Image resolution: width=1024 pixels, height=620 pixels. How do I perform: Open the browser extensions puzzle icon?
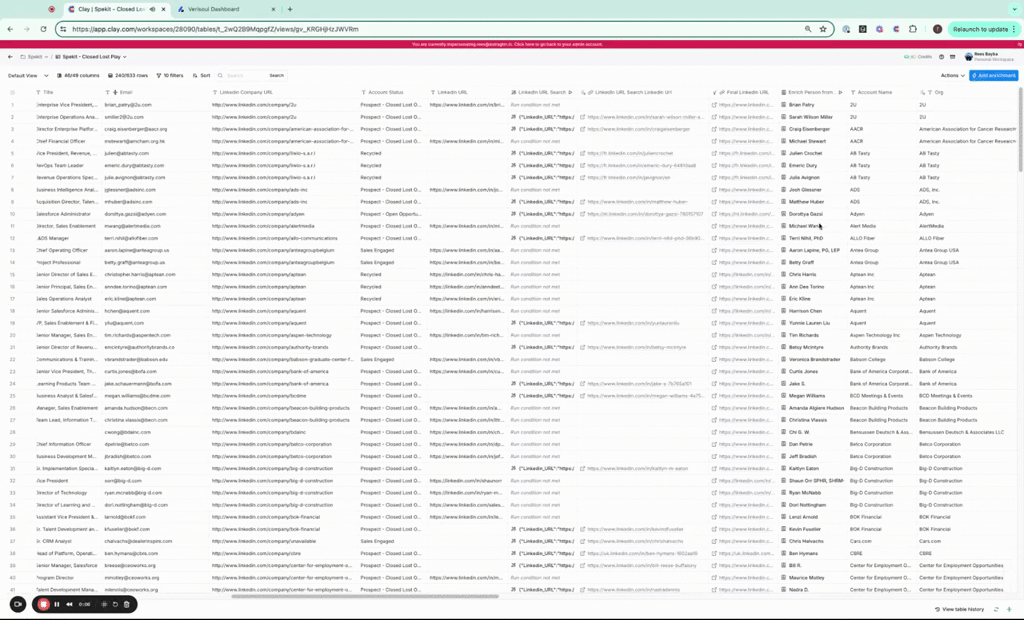point(914,29)
